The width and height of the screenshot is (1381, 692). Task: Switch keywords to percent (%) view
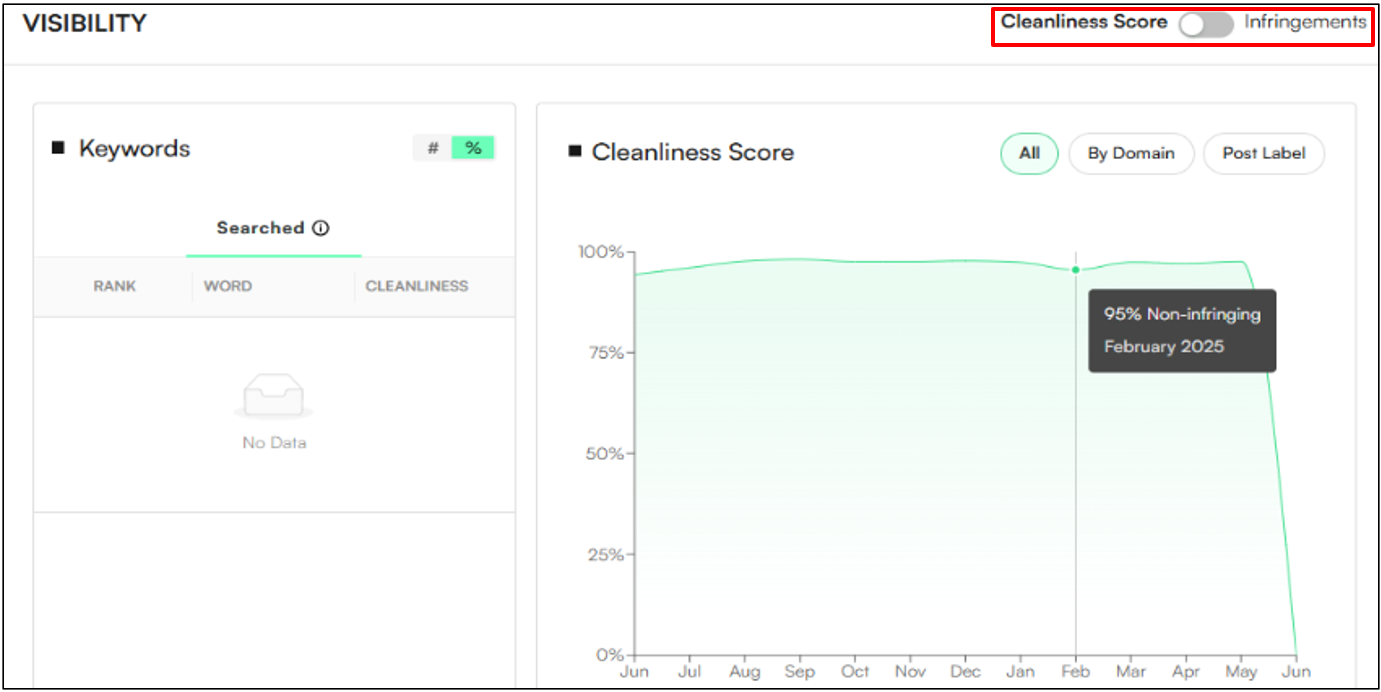click(473, 148)
